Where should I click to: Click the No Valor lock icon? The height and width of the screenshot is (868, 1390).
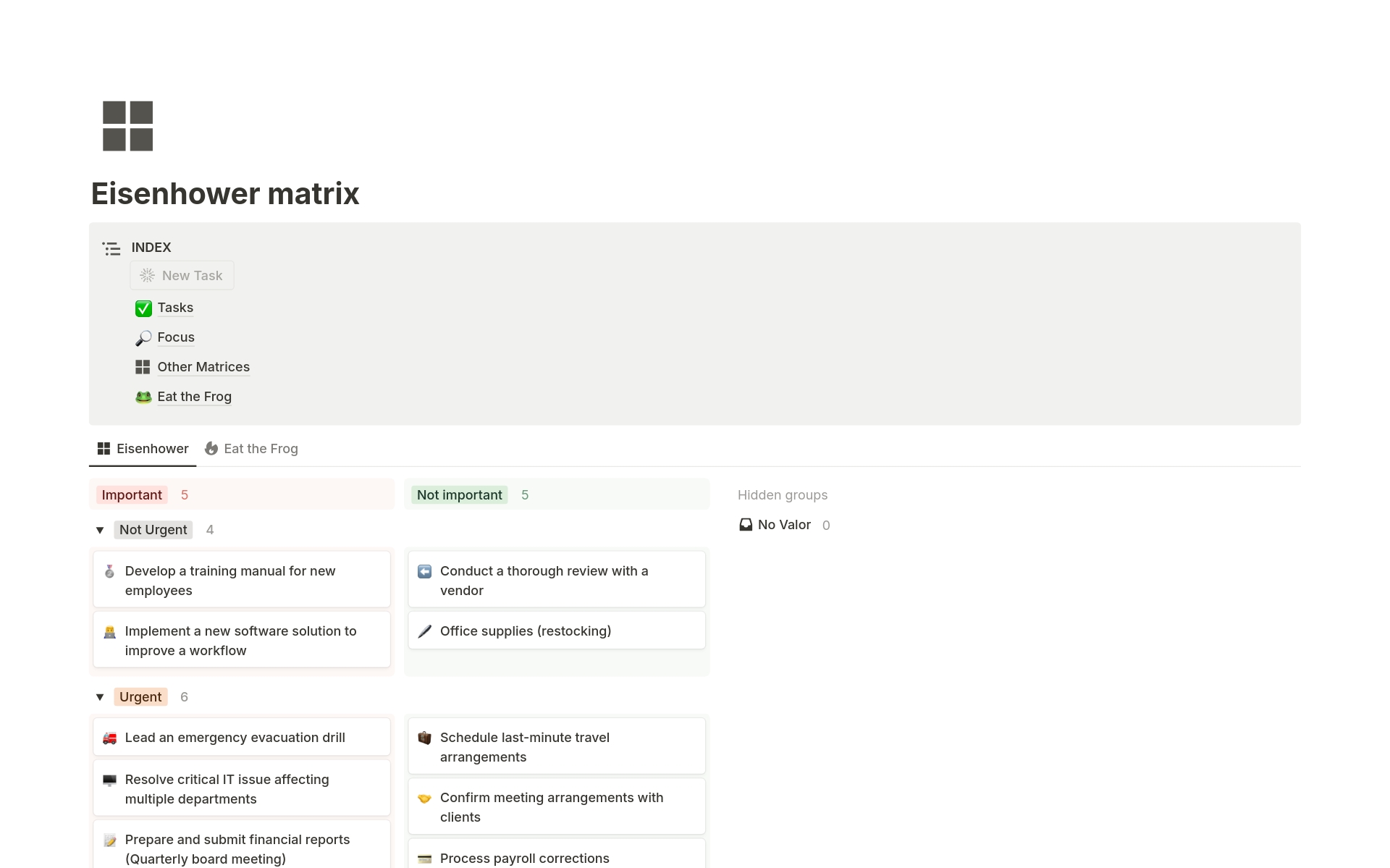pyautogui.click(x=744, y=524)
